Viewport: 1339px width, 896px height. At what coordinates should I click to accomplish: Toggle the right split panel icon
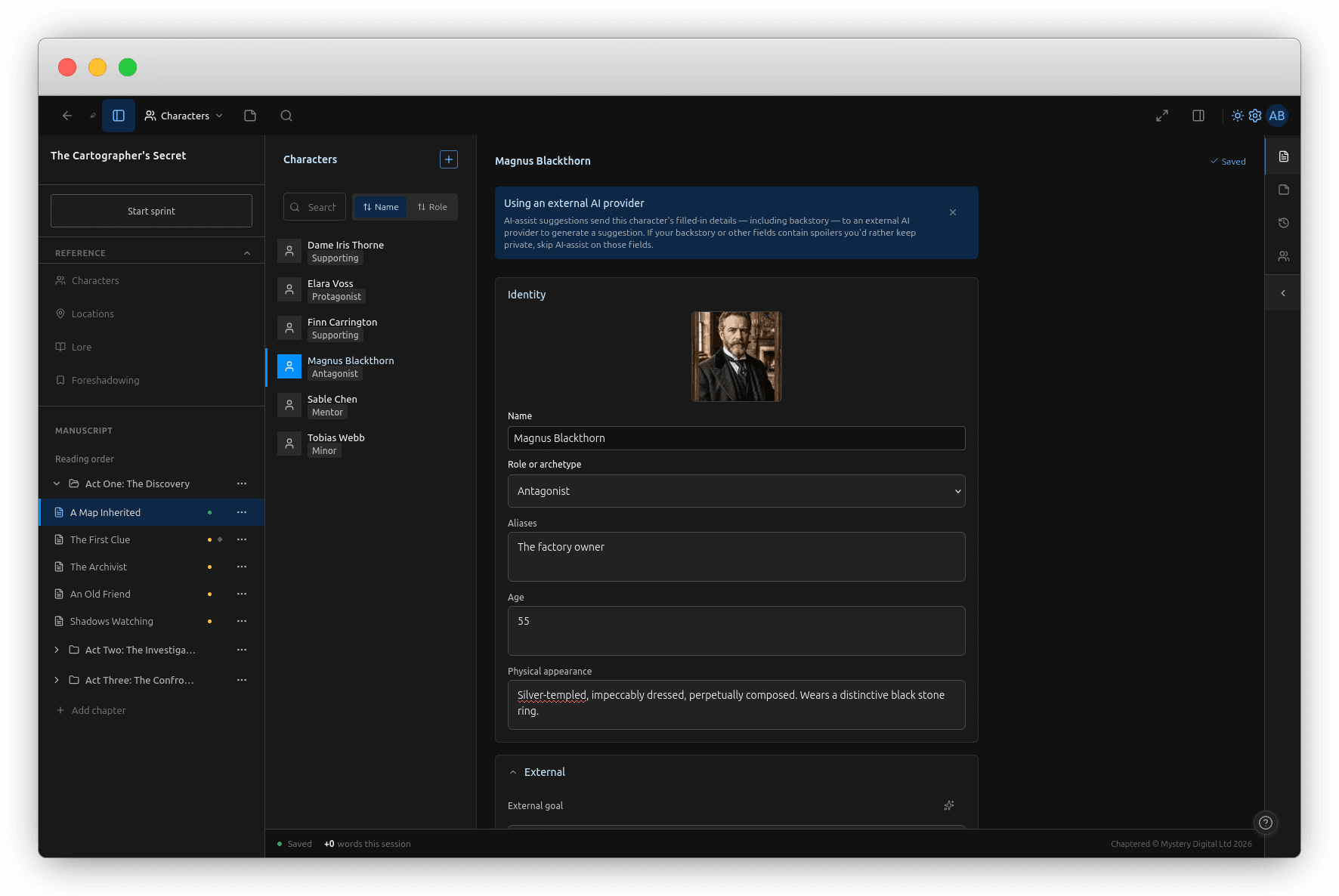pyautogui.click(x=1198, y=116)
